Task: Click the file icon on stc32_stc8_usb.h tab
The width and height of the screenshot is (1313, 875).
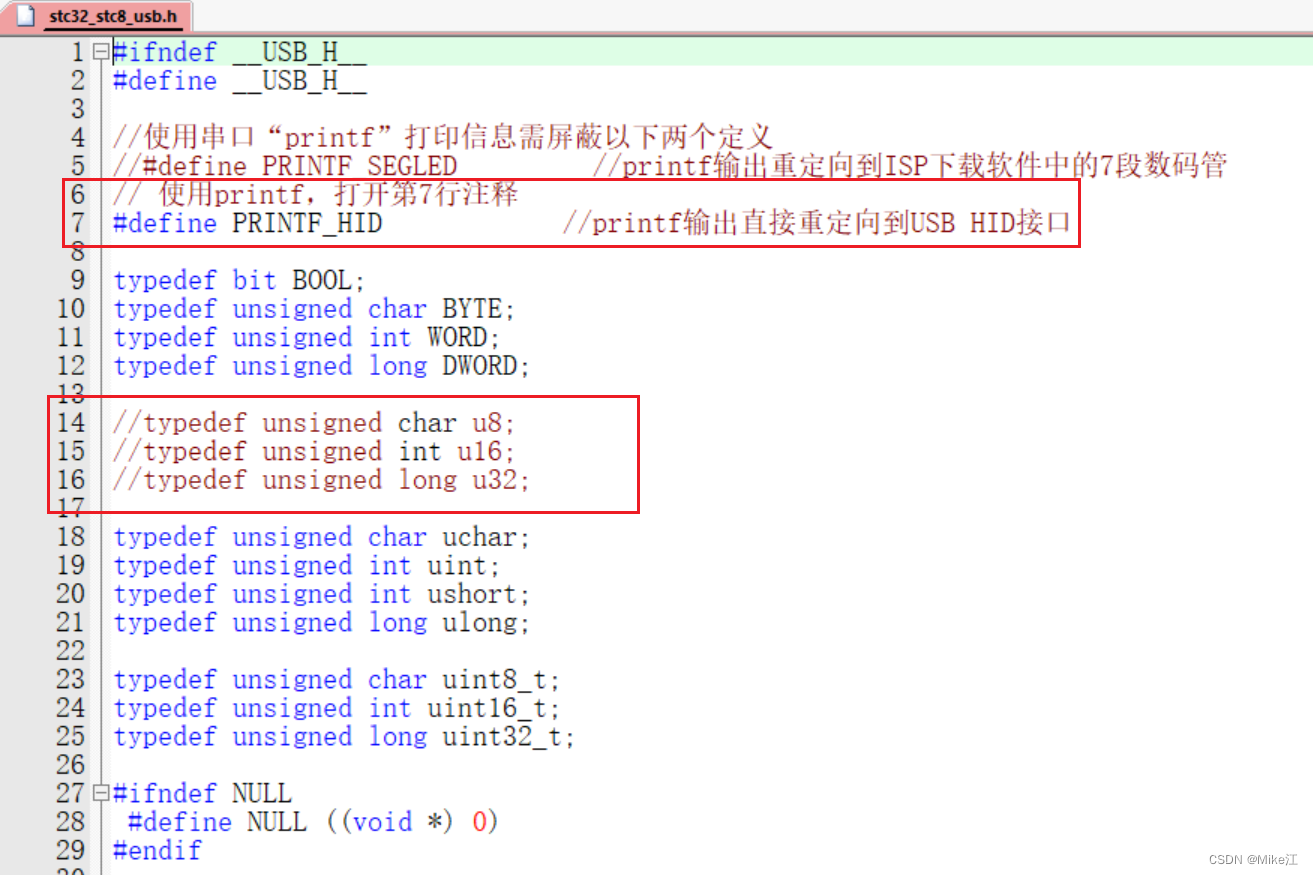Action: (27, 16)
